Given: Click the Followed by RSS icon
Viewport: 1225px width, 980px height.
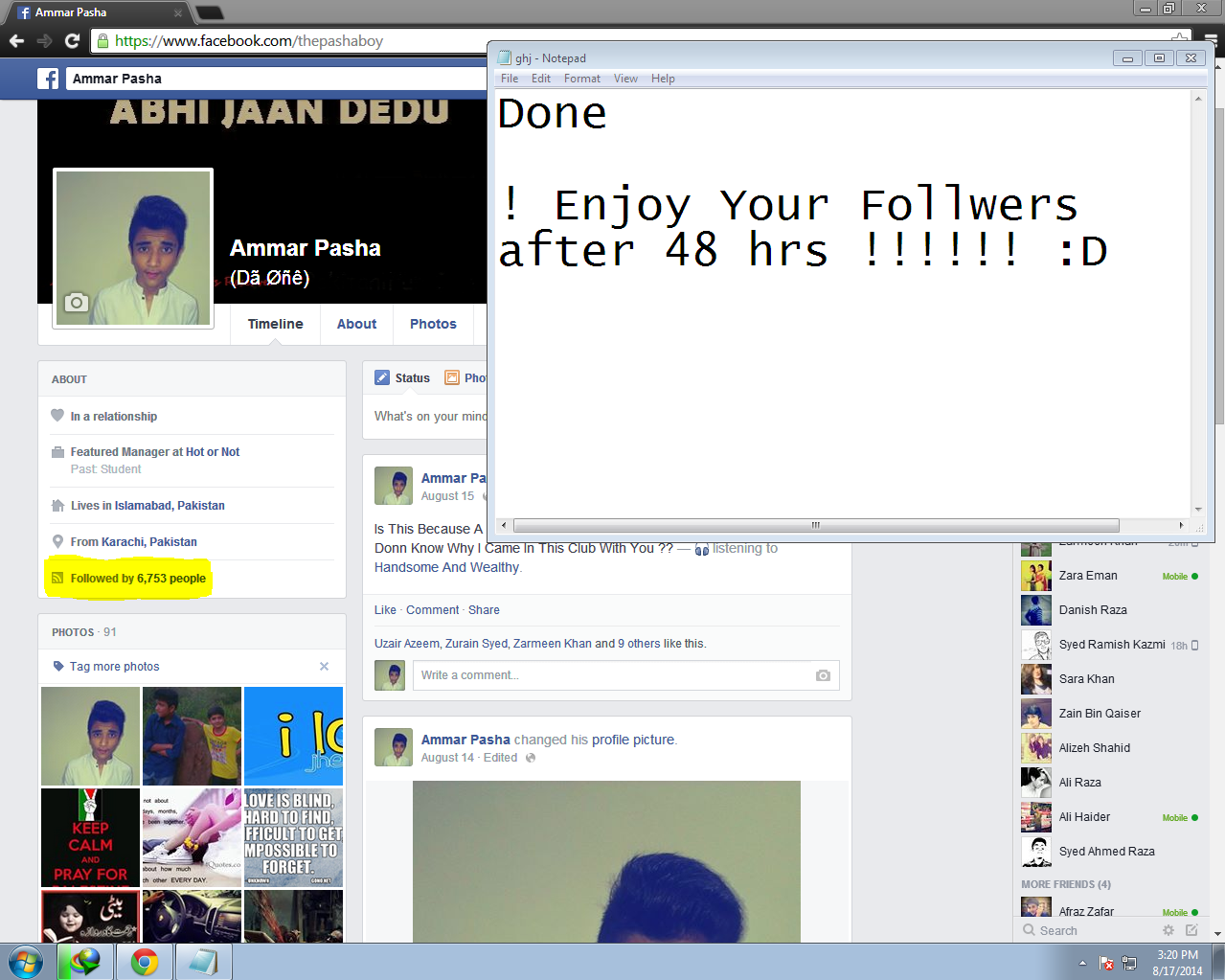Looking at the screenshot, I should tap(57, 578).
